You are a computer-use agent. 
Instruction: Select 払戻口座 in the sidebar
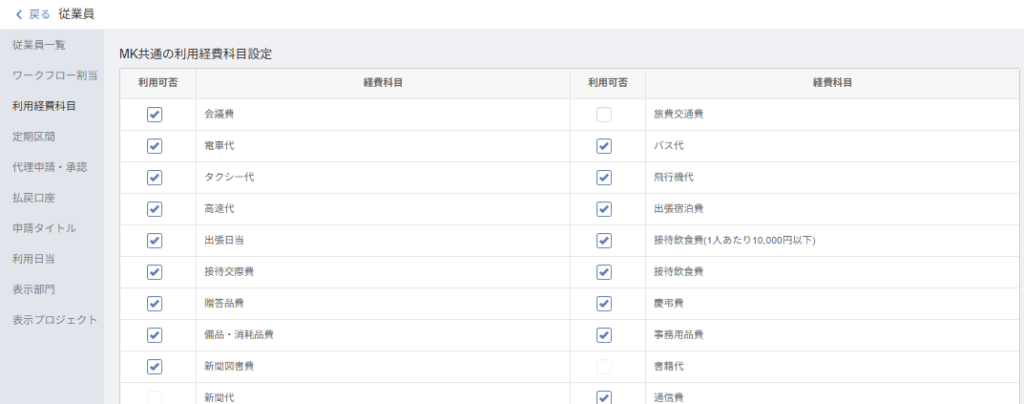tap(33, 197)
